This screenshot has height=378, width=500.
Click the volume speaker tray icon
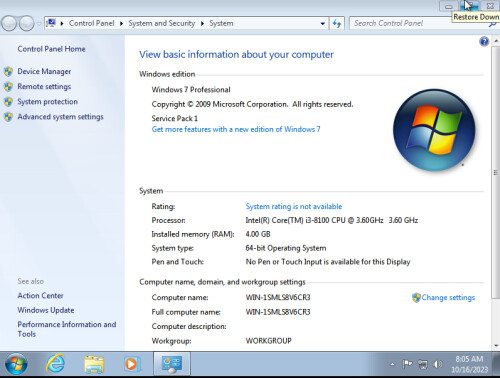click(437, 364)
